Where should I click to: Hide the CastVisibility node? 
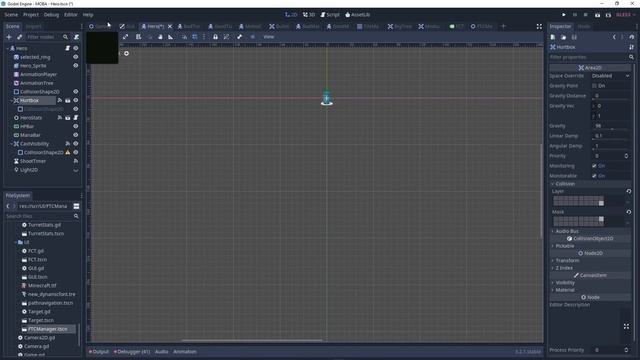pos(76,144)
